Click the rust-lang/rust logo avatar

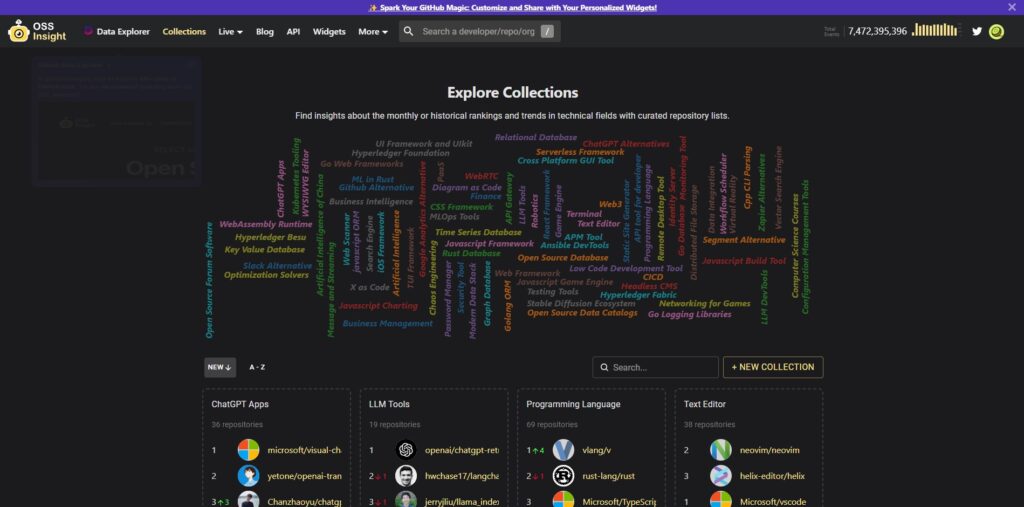tap(564, 476)
